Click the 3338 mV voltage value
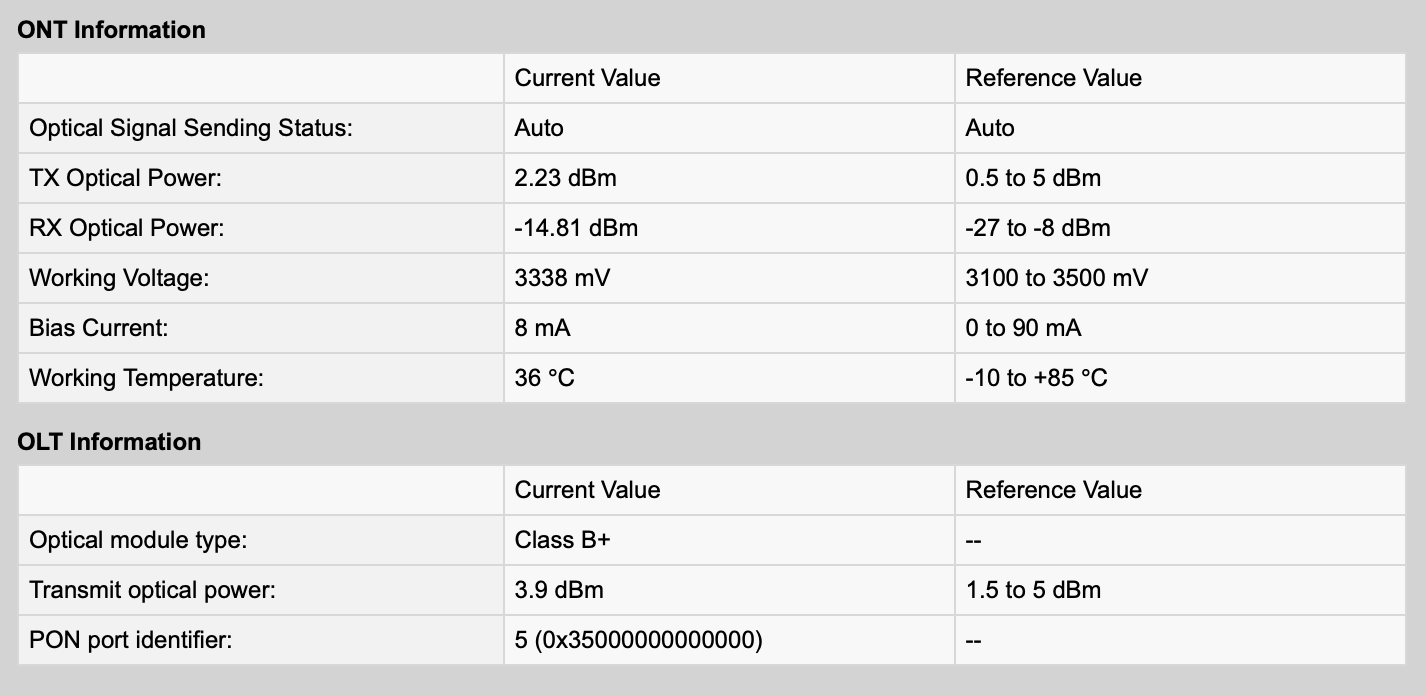The height and width of the screenshot is (696, 1426). pos(562,278)
